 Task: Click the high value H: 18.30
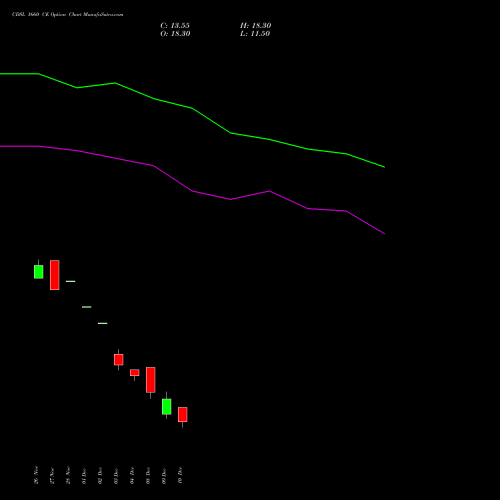pos(256,26)
